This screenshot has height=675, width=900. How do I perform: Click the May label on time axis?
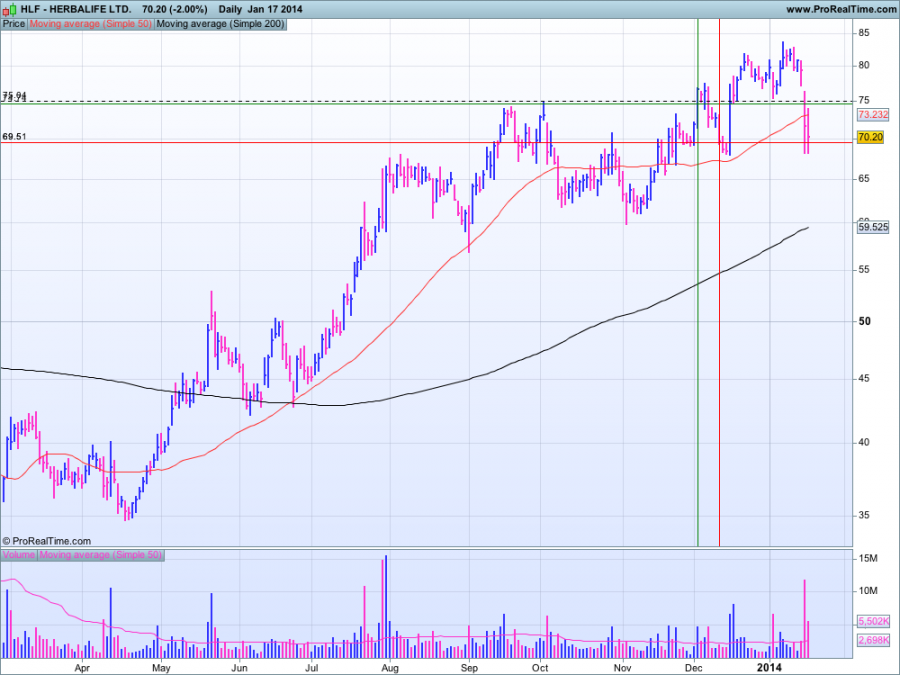[161, 668]
